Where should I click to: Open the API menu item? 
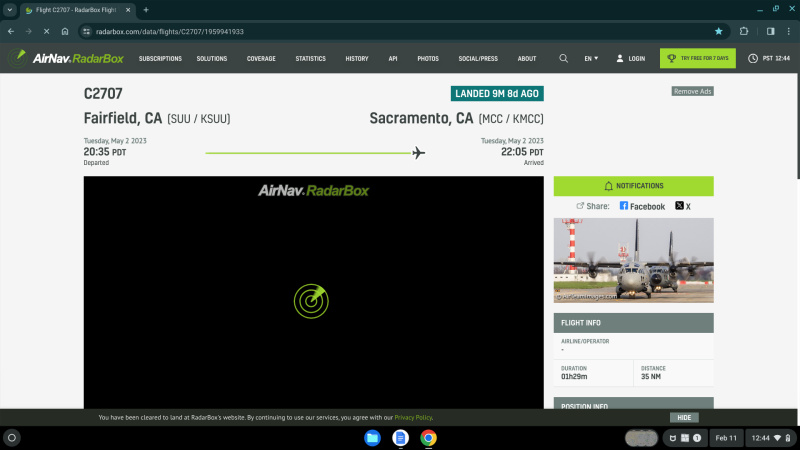click(x=393, y=58)
